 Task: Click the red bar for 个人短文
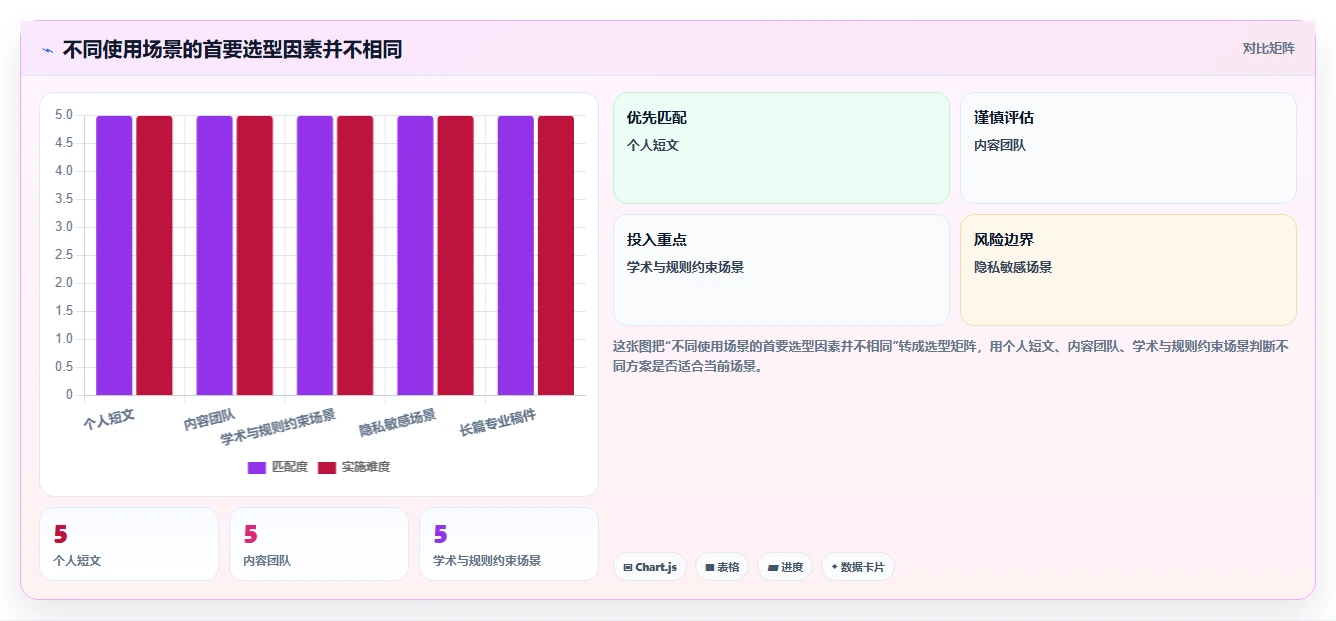pos(154,255)
